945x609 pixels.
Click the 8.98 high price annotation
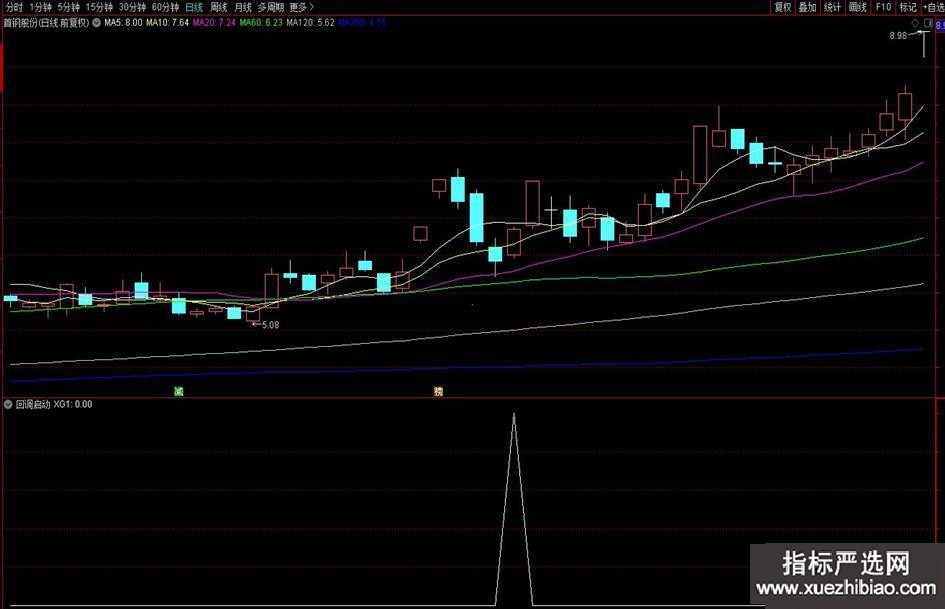coord(898,36)
